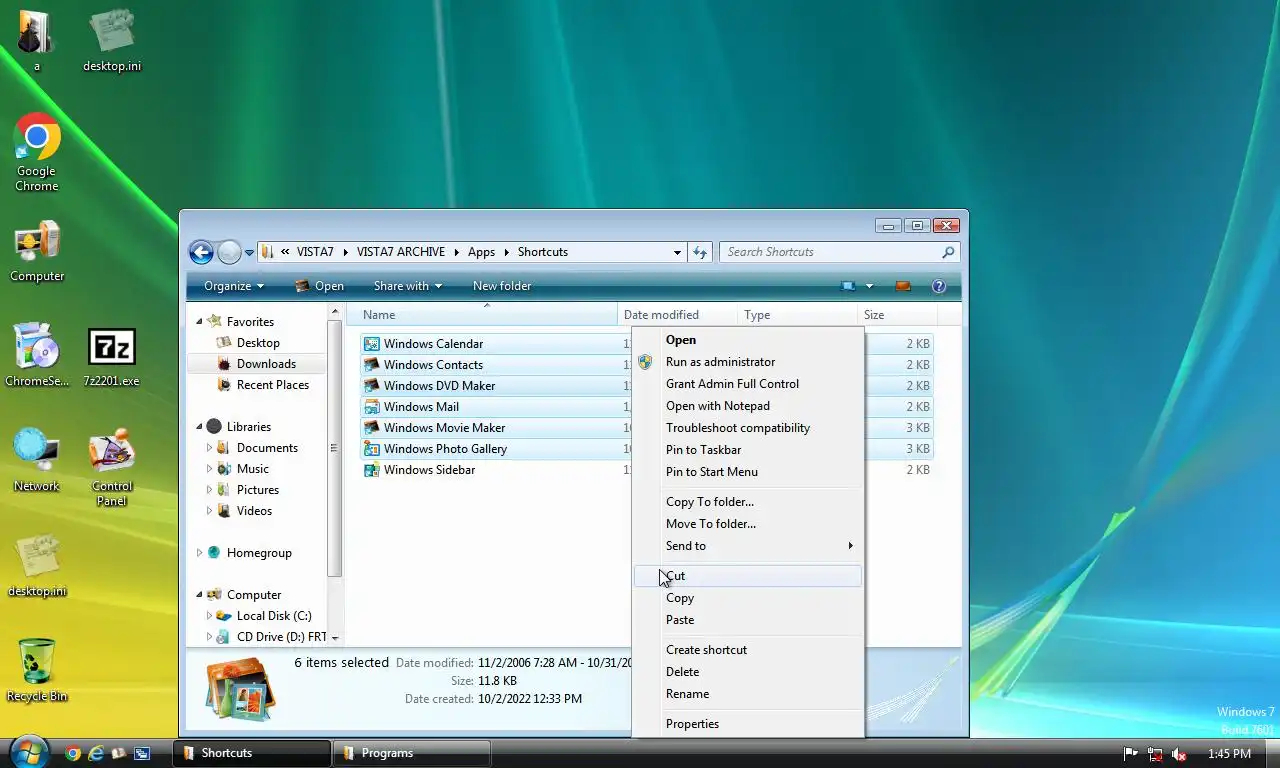Click the Search Shortcuts input field
This screenshot has width=1280, height=768.
click(x=830, y=252)
